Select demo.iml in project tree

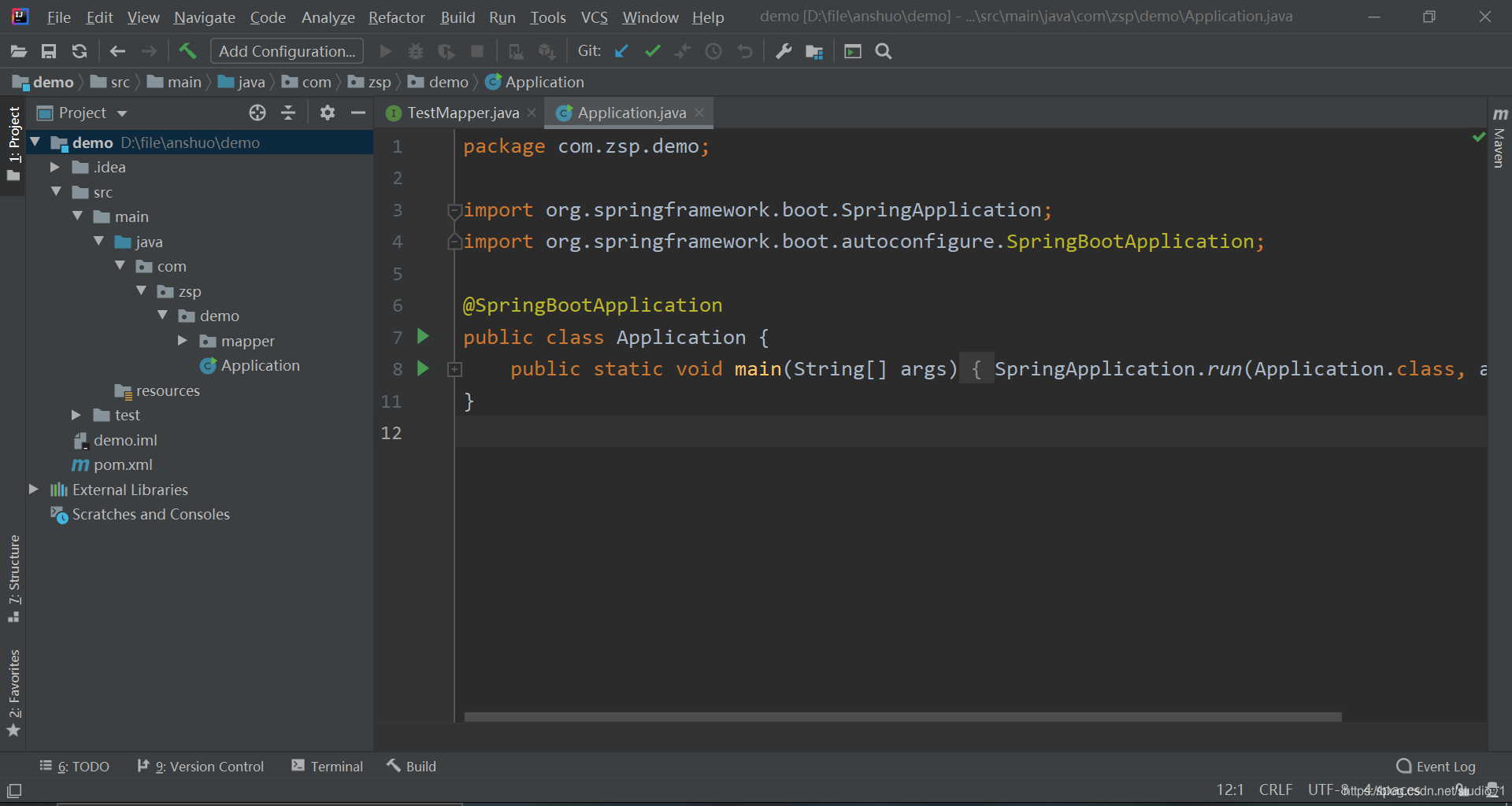coord(125,440)
